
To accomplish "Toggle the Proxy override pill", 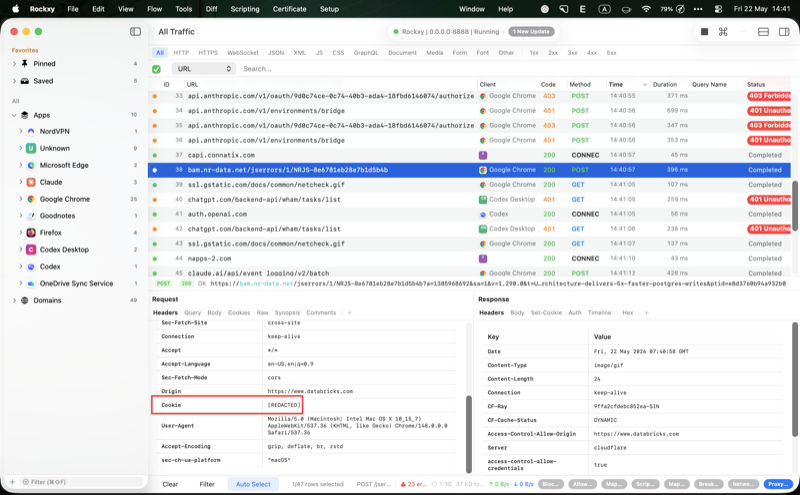I will pyautogui.click(x=778, y=484).
